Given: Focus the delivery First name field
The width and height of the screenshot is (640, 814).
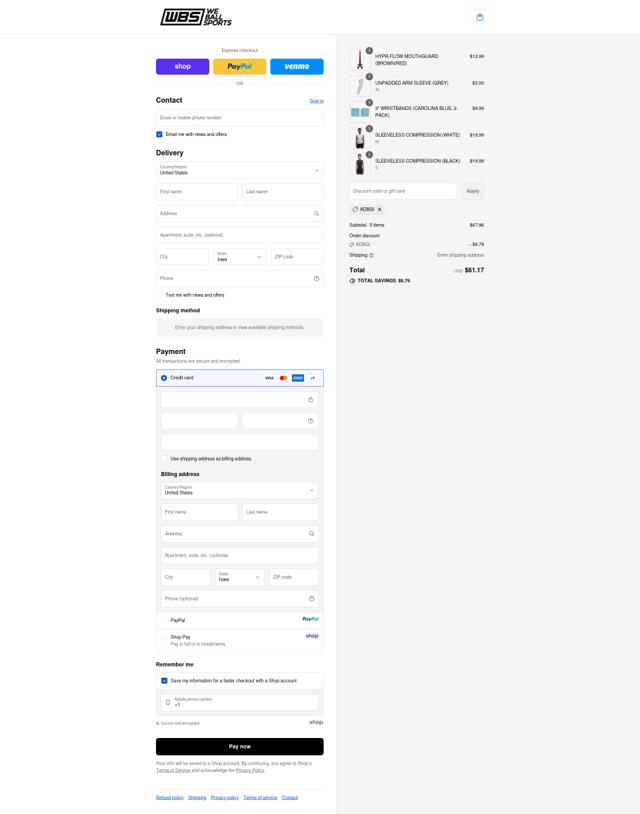Looking at the screenshot, I should (x=197, y=192).
